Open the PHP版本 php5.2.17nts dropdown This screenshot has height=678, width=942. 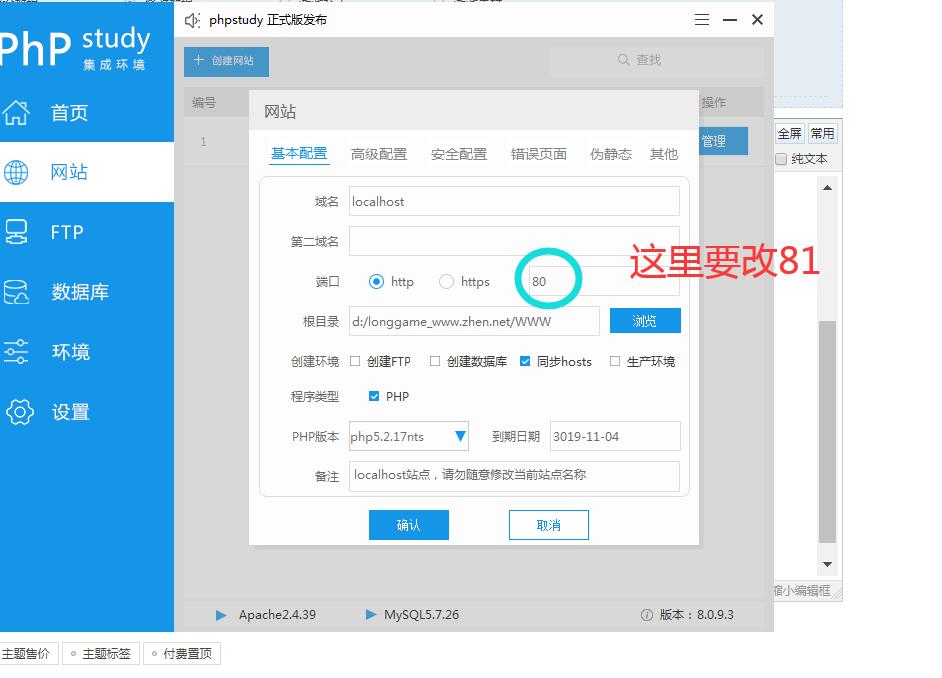[409, 437]
